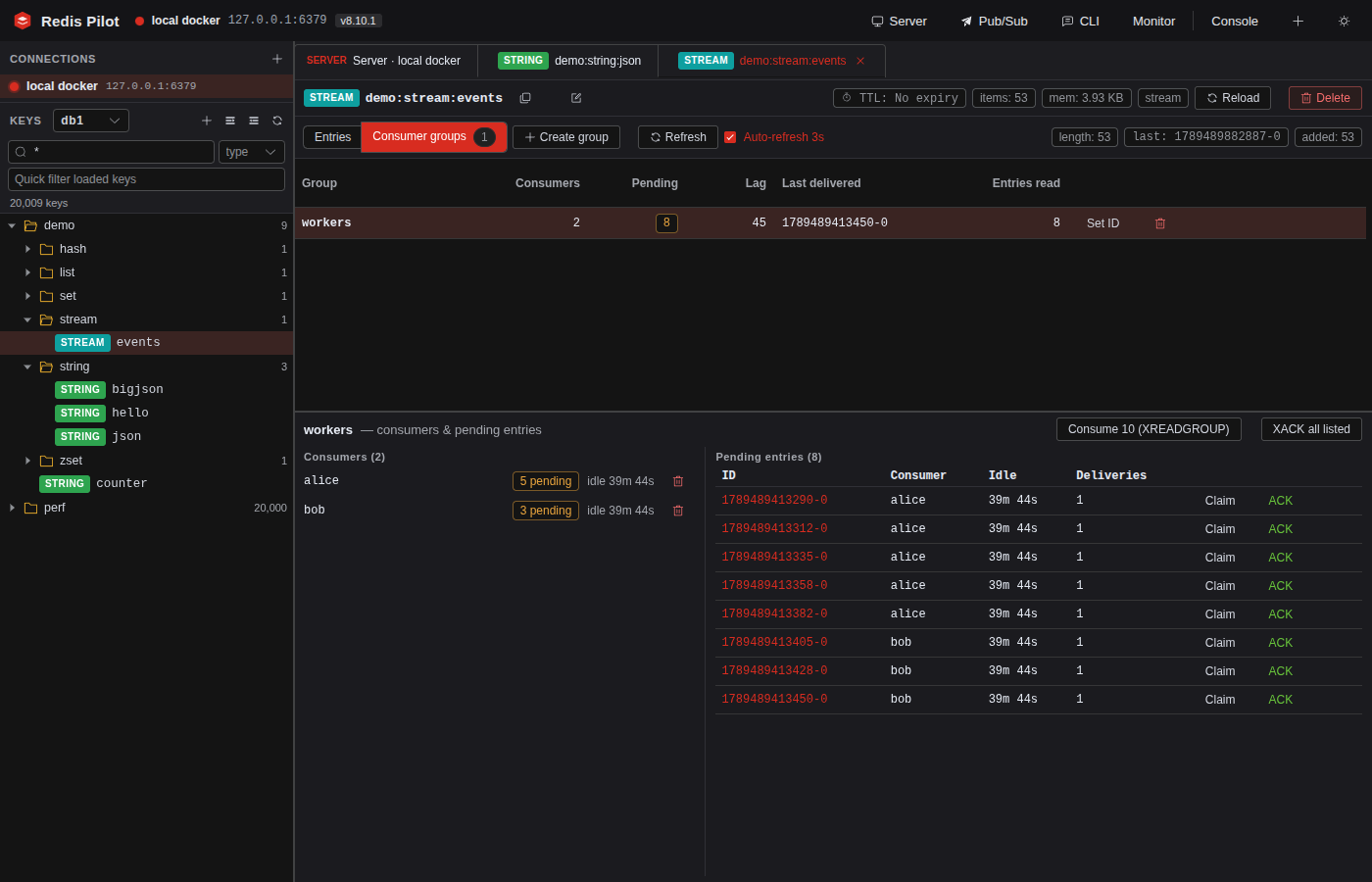The height and width of the screenshot is (882, 1372).
Task: Click the key pattern search field
Action: tap(111, 152)
